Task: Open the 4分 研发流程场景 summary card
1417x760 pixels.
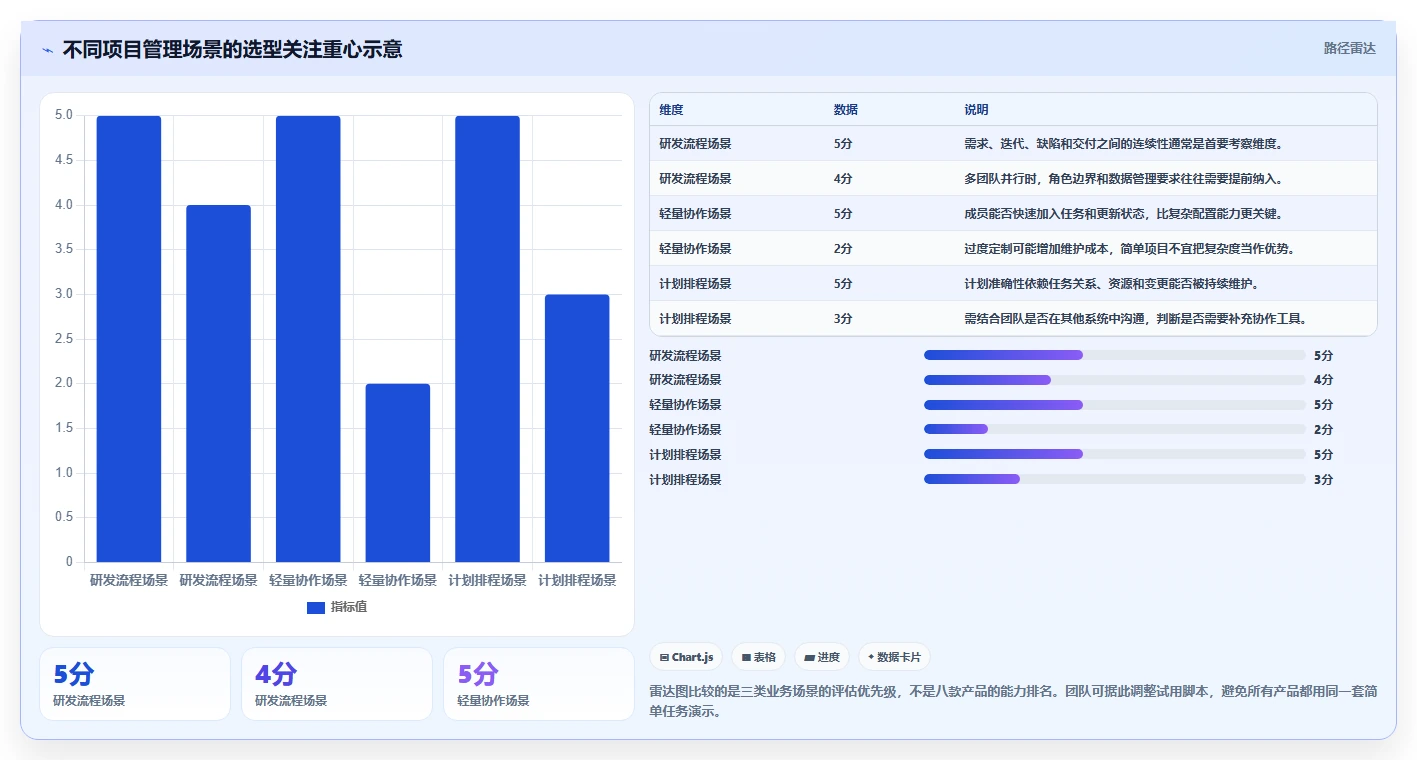Action: pyautogui.click(x=337, y=684)
